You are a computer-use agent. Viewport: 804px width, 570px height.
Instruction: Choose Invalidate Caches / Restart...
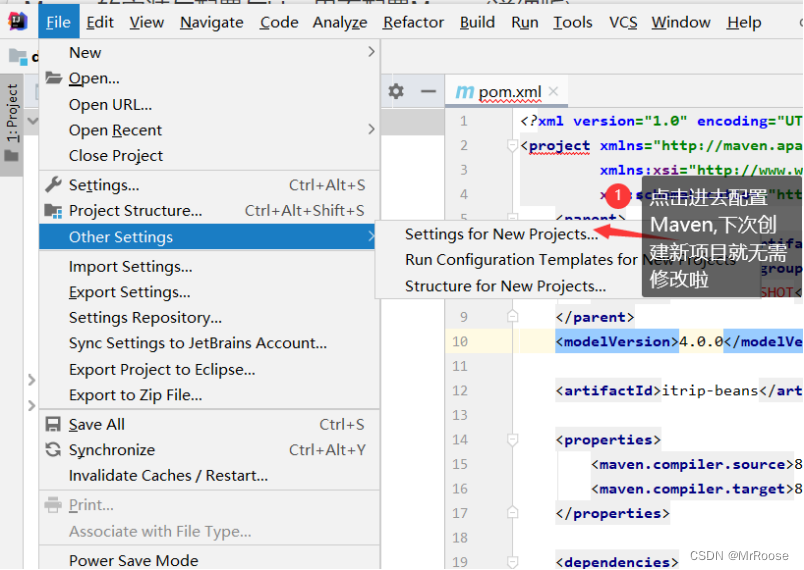pyautogui.click(x=209, y=476)
